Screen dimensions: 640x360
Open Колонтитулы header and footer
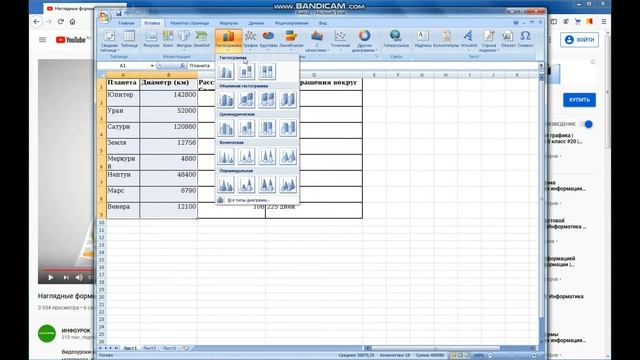(446, 39)
